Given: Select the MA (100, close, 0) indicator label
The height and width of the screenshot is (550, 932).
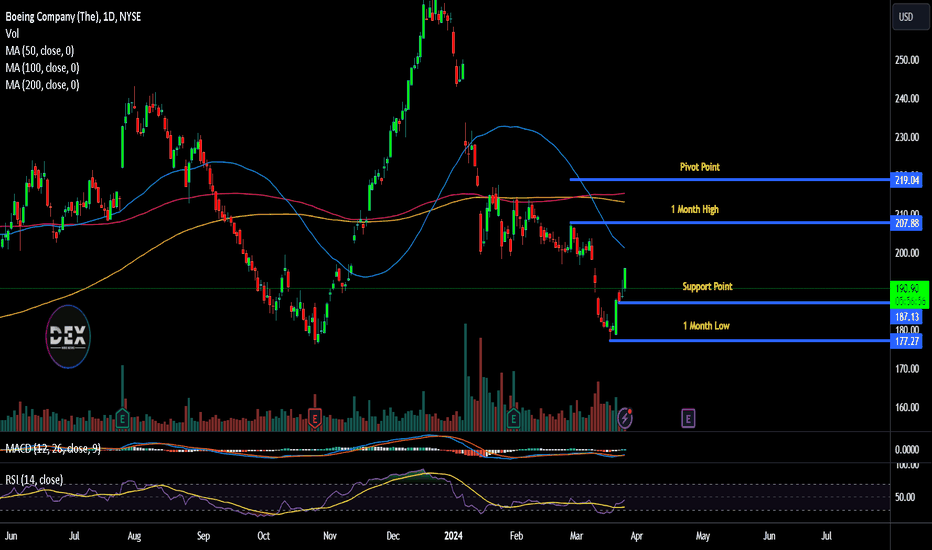Looking at the screenshot, I should pos(42,68).
